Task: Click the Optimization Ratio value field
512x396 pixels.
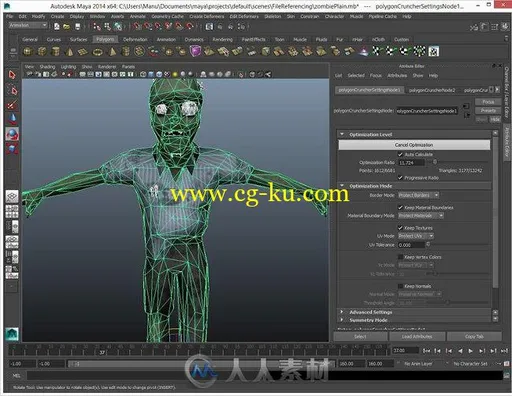Action: coord(412,163)
